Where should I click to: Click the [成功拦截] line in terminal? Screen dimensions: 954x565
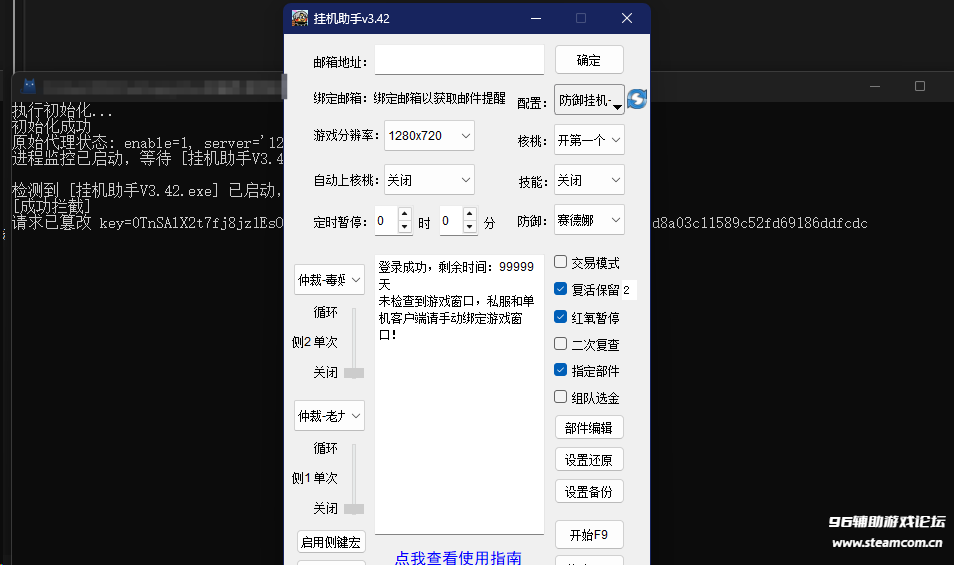pyautogui.click(x=51, y=207)
